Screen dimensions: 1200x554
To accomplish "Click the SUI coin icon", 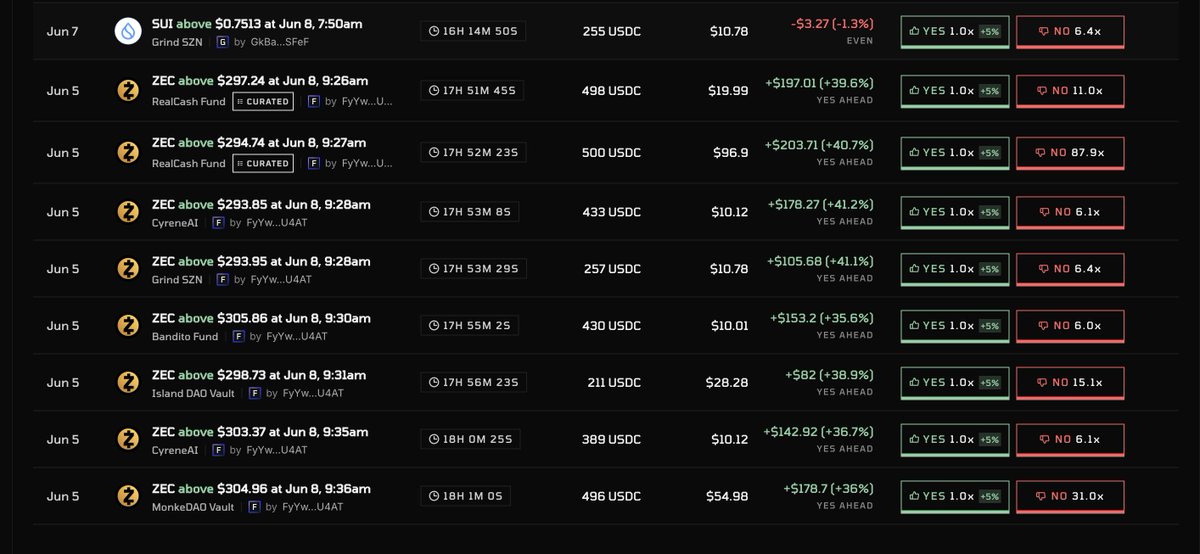I will click(128, 31).
